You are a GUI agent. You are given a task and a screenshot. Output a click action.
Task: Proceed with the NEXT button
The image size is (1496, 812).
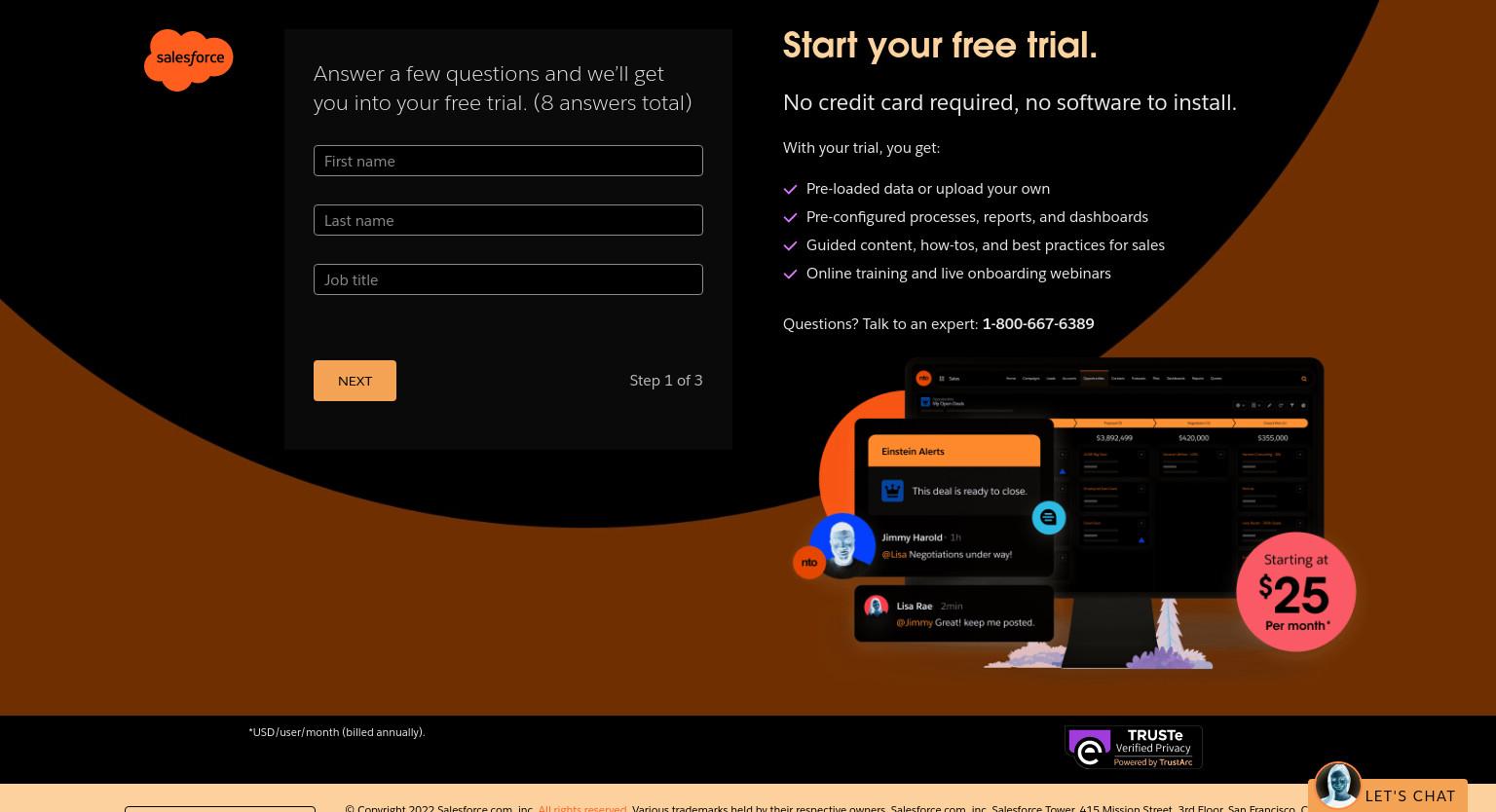click(x=355, y=381)
